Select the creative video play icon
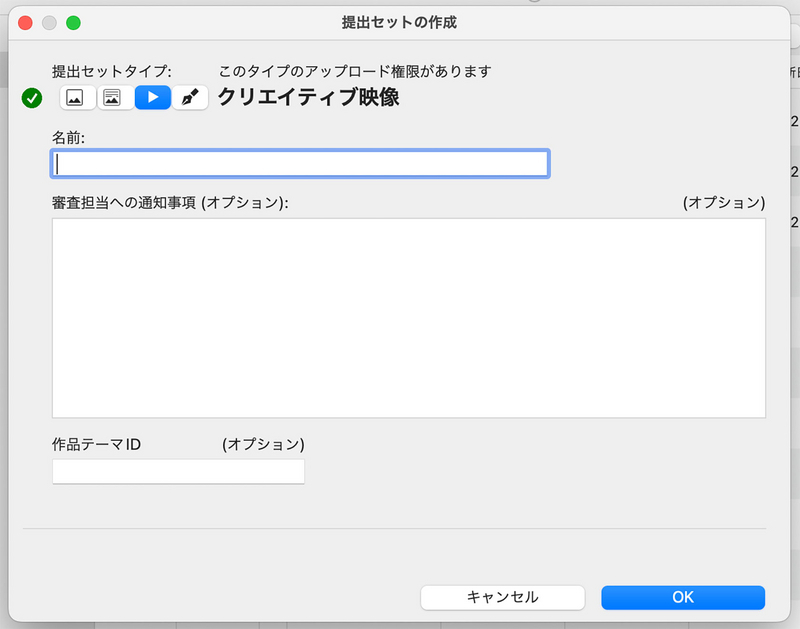800x629 pixels. 153,97
